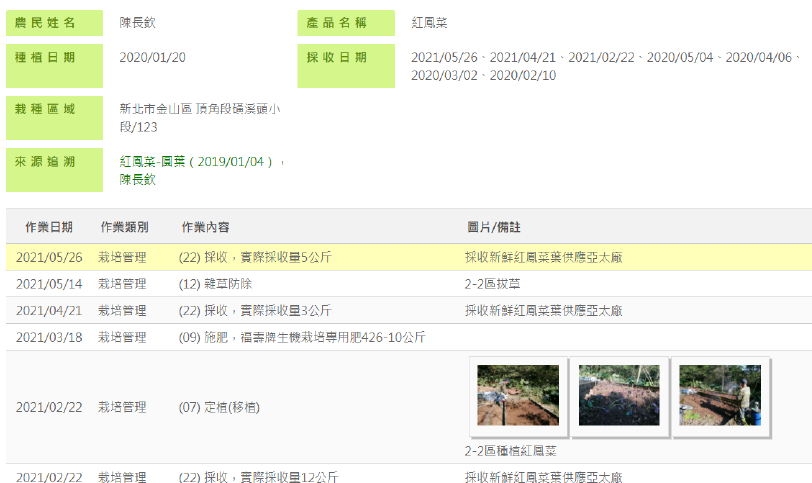Select the 作業日期 column header
The image size is (812, 483).
pos(49,227)
